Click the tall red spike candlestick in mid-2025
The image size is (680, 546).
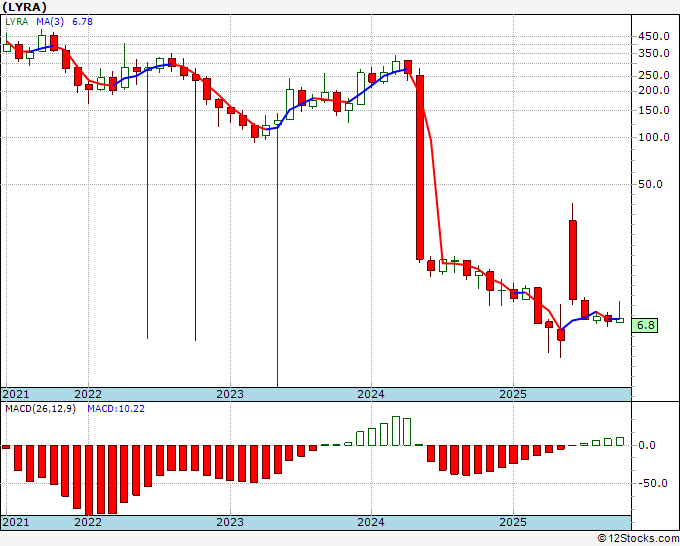(573, 260)
